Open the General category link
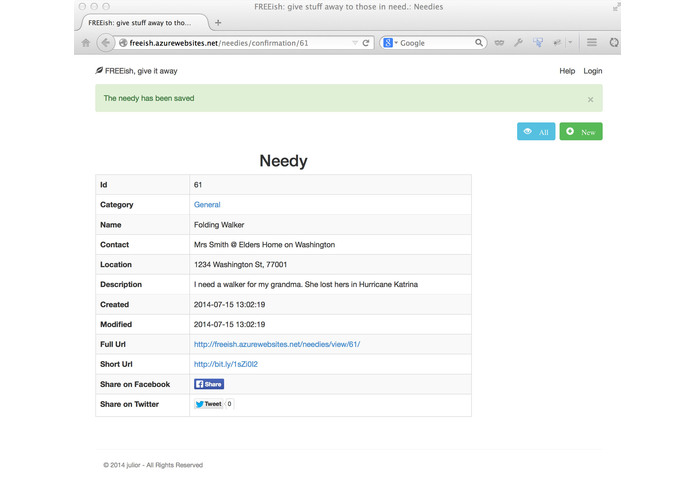Image resolution: width=695 pixels, height=494 pixels. coord(207,205)
